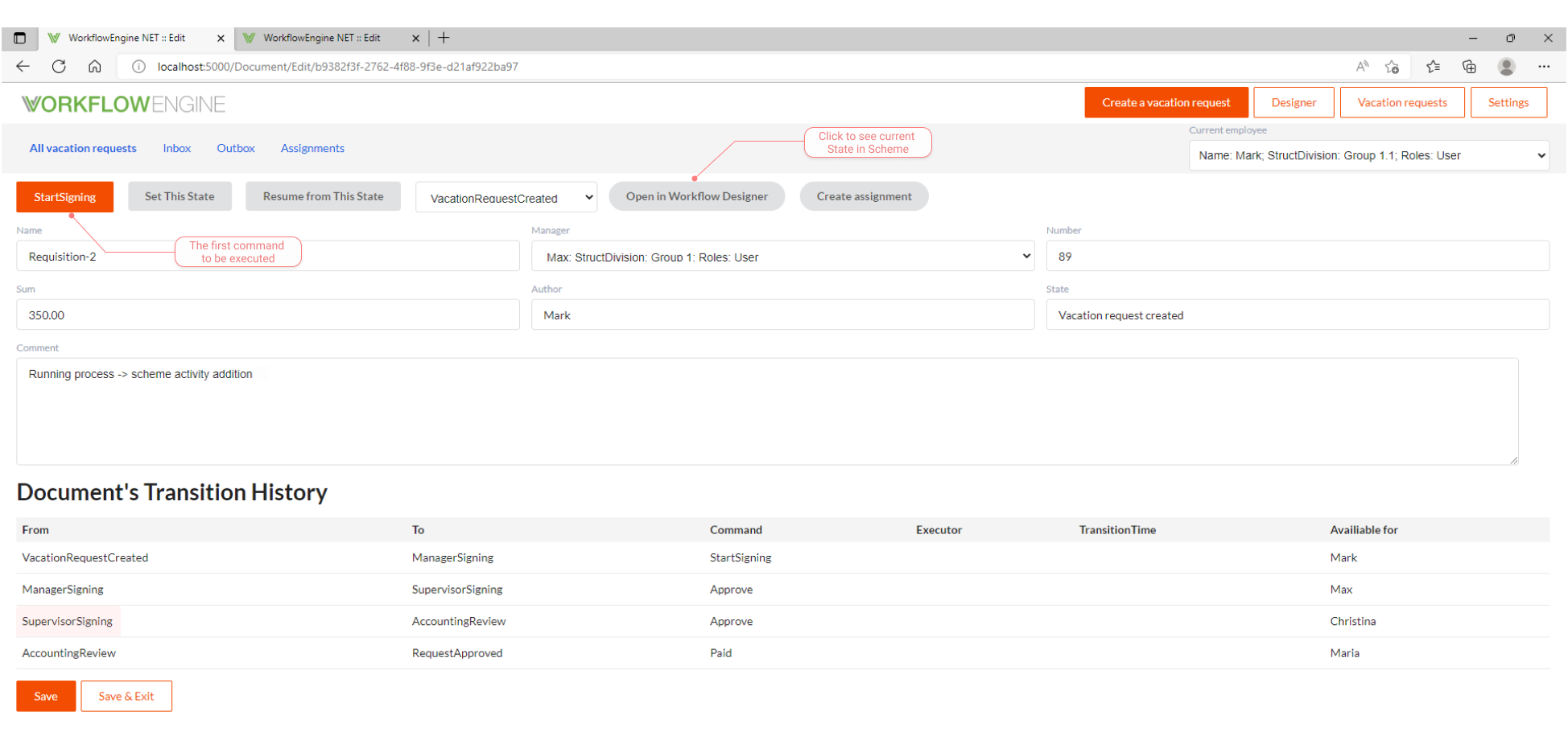Open a new browser tab
The image size is (1568, 732).
[444, 38]
